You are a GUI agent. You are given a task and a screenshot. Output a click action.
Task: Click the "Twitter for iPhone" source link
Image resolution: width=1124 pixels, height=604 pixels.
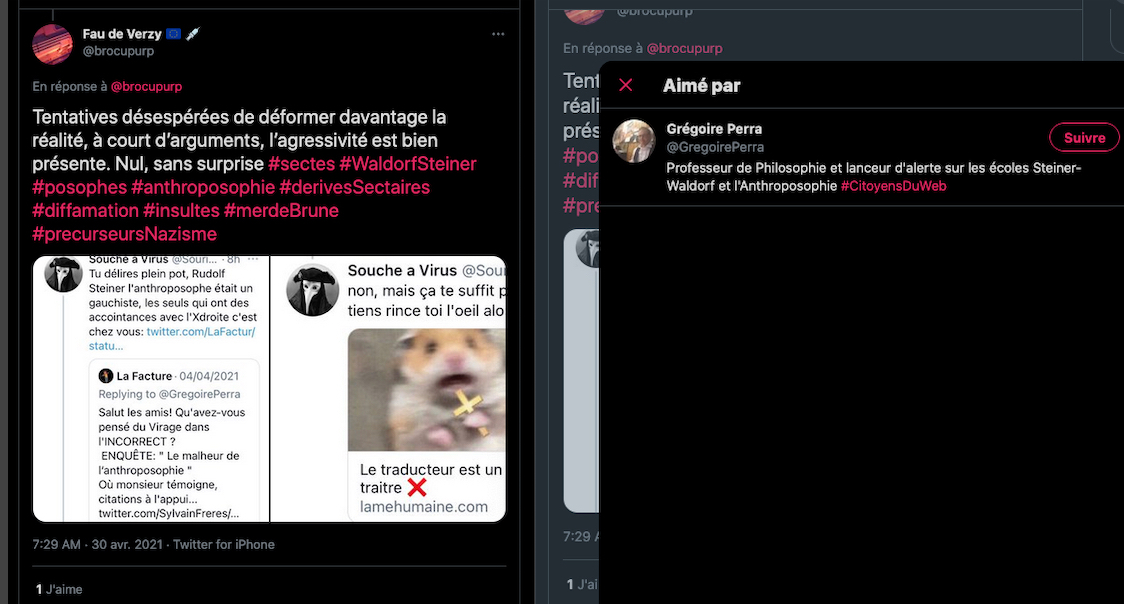coord(224,545)
